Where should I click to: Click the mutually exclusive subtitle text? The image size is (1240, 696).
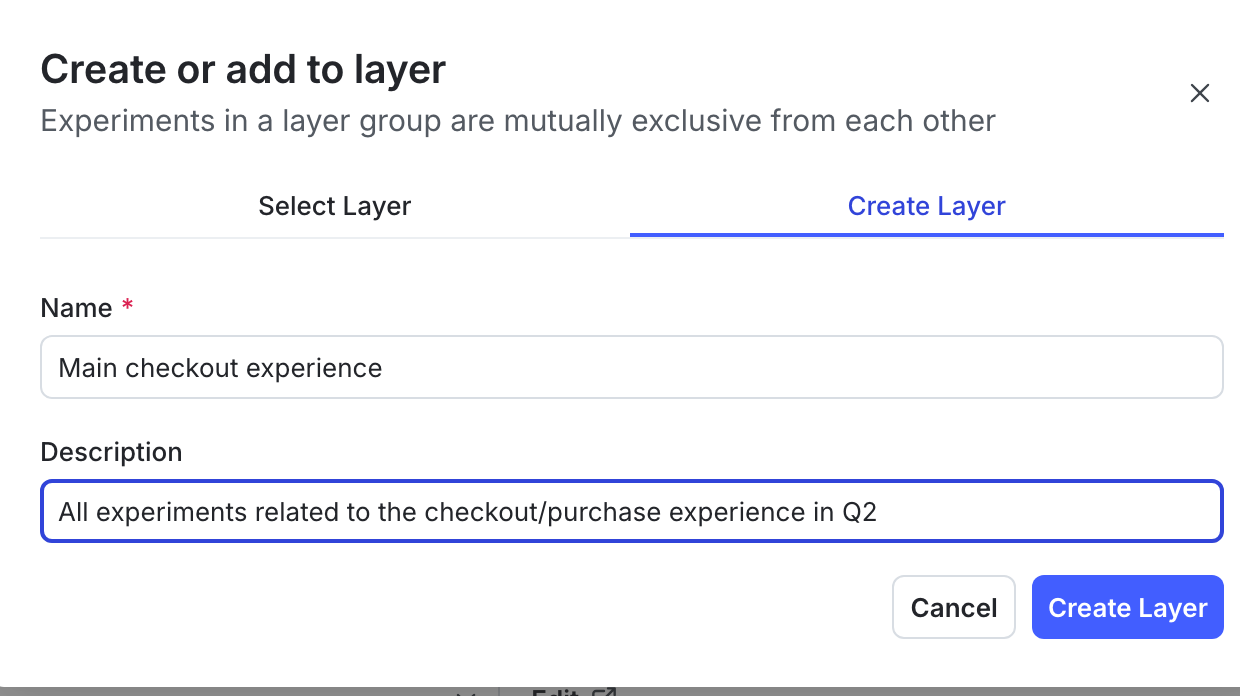point(517,120)
